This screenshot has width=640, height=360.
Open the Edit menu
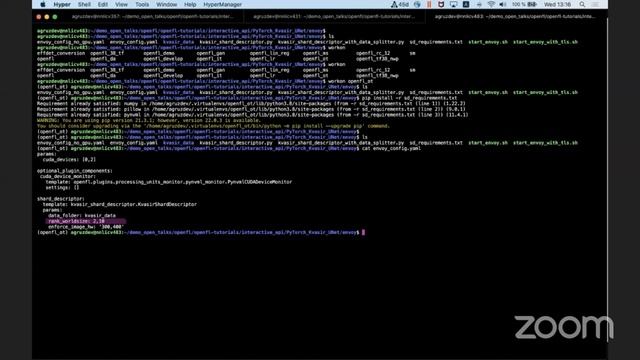pyautogui.click(x=102, y=4)
